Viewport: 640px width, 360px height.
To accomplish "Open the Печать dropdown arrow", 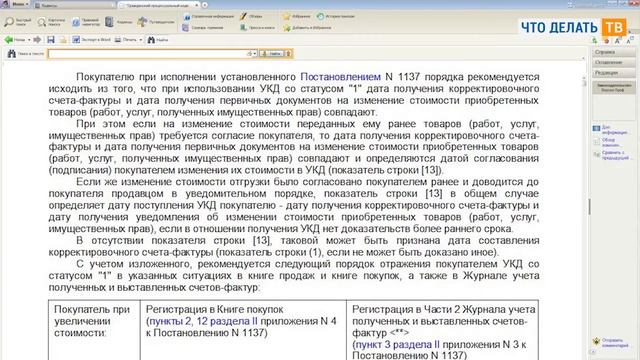I will coord(141,40).
